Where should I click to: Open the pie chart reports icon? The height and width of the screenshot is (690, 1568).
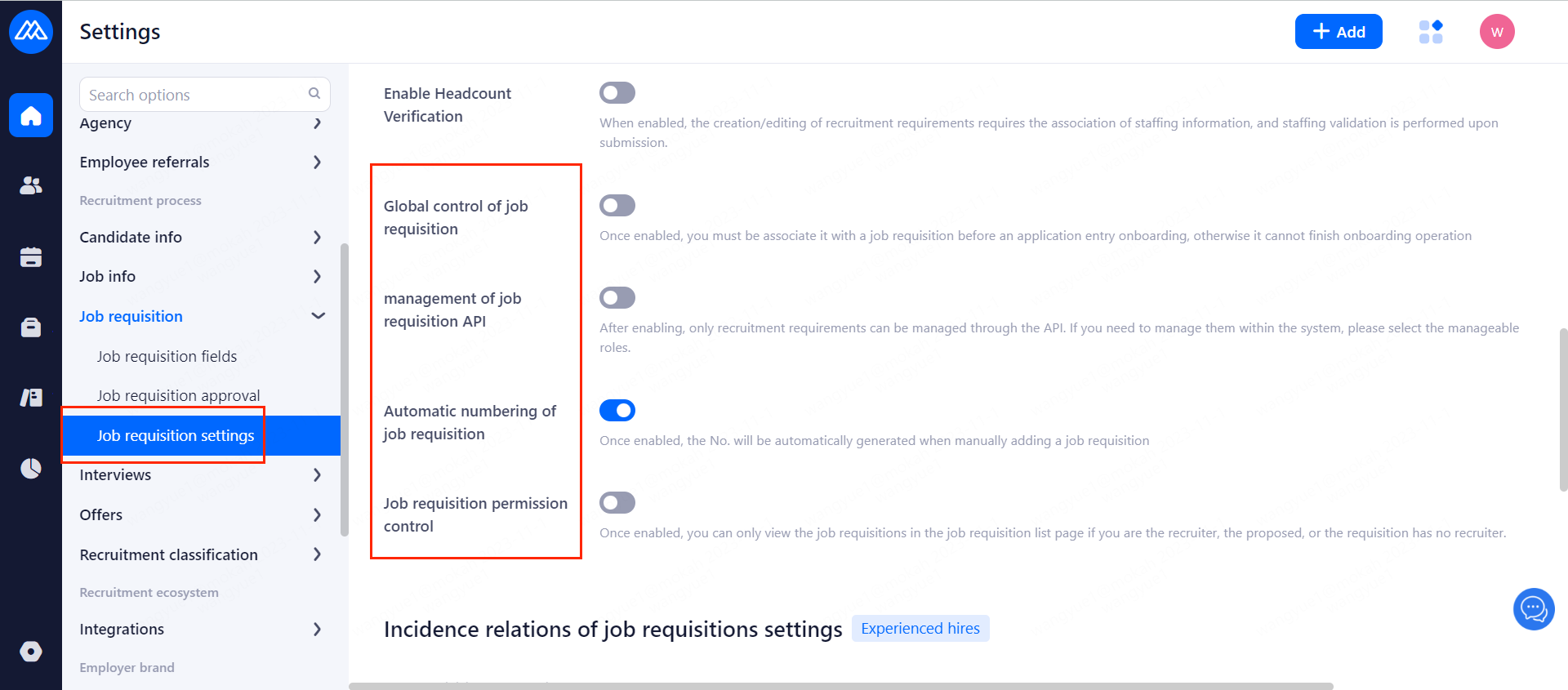(31, 468)
